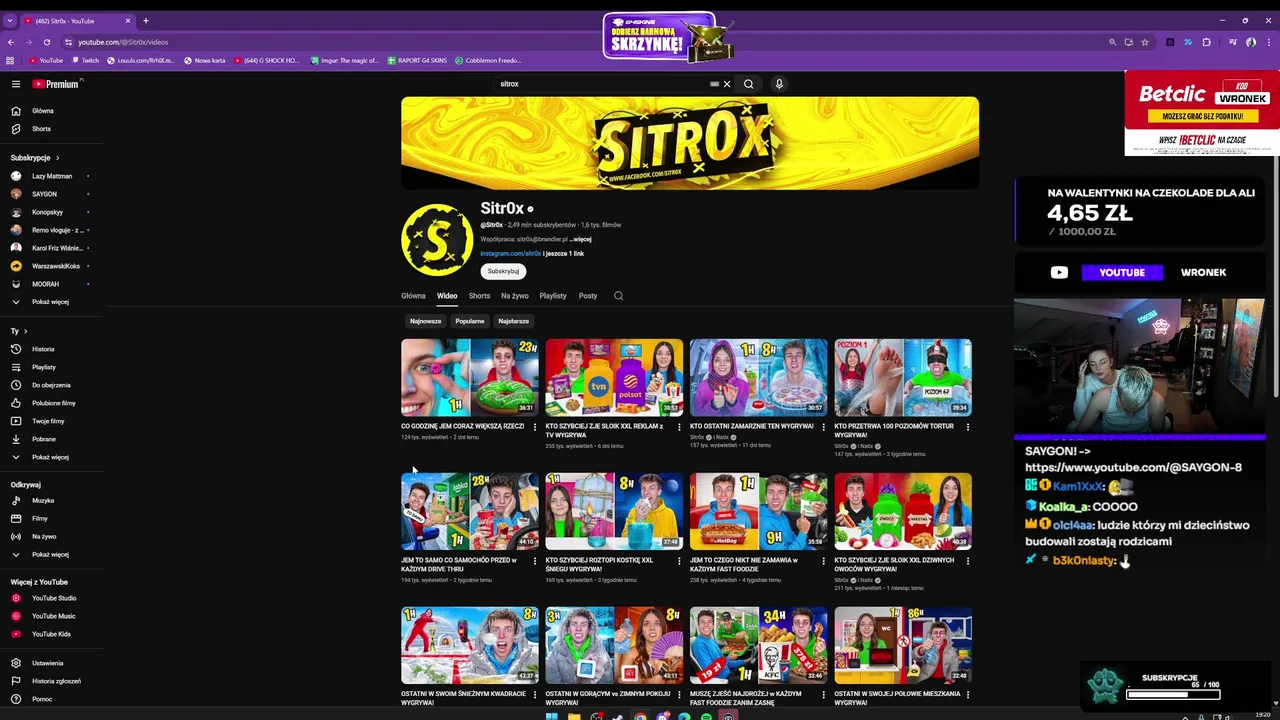Sort videos by Najnowsze chip
The height and width of the screenshot is (720, 1280).
tap(425, 321)
